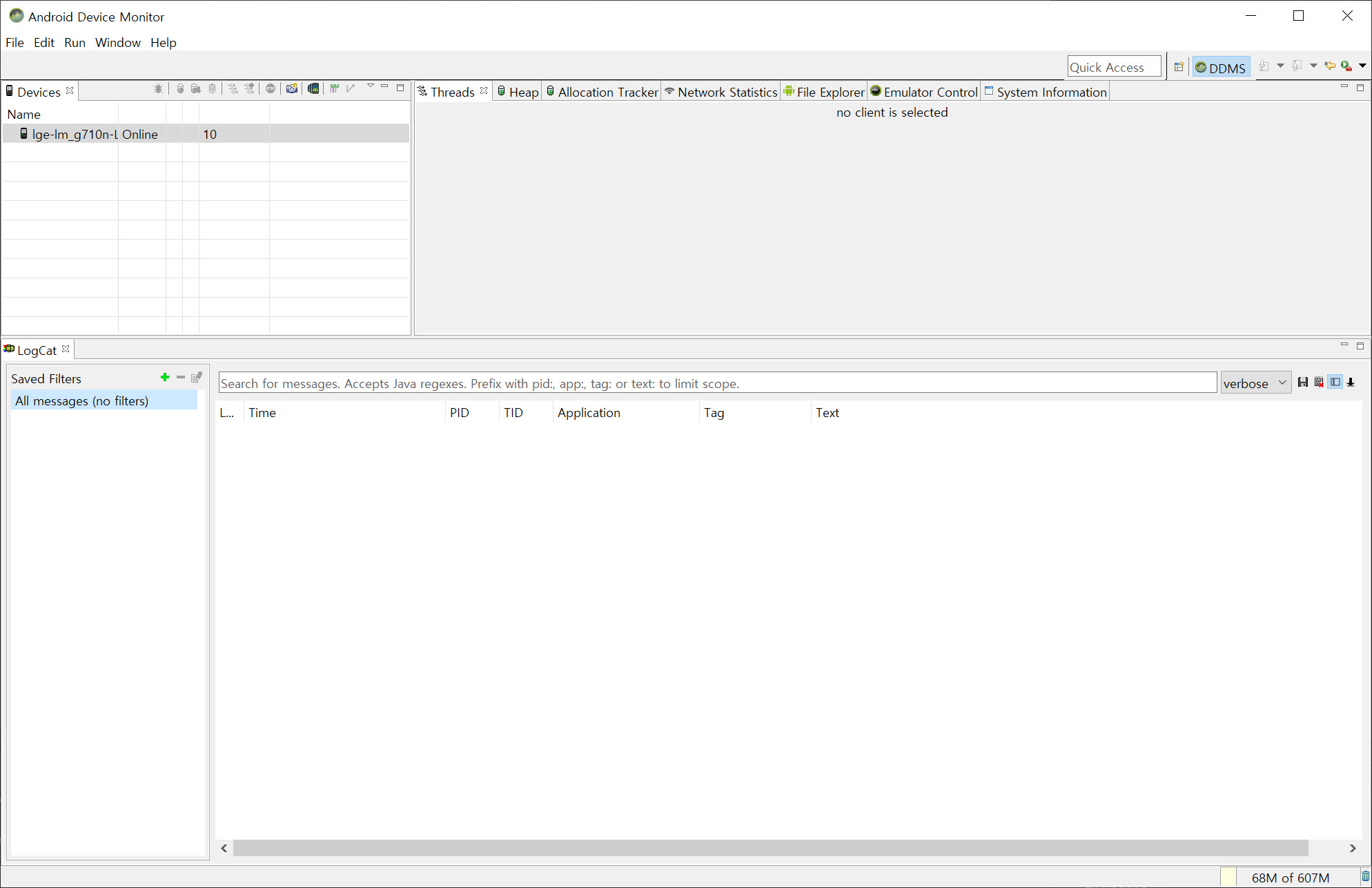
Task: Toggle scroll lock in LogCat
Action: click(1351, 383)
